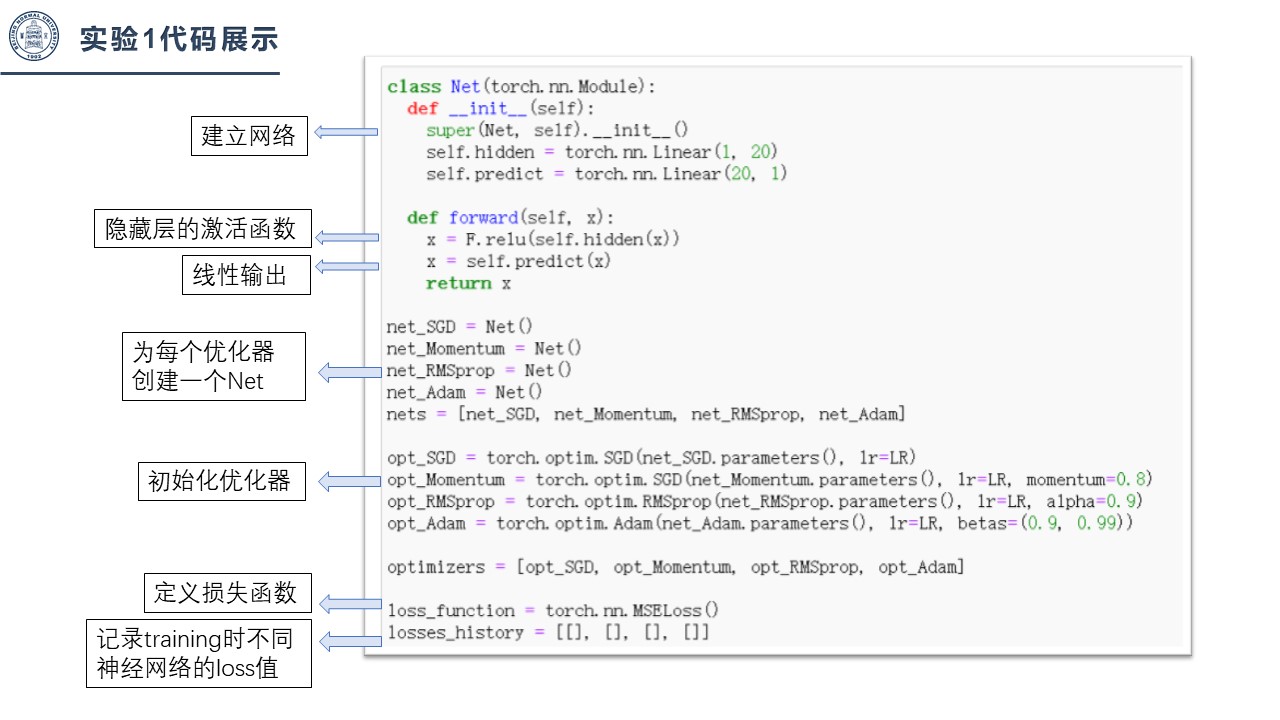Click the arrow pointing from net_RMSprop line
1280x720 pixels.
tap(350, 372)
